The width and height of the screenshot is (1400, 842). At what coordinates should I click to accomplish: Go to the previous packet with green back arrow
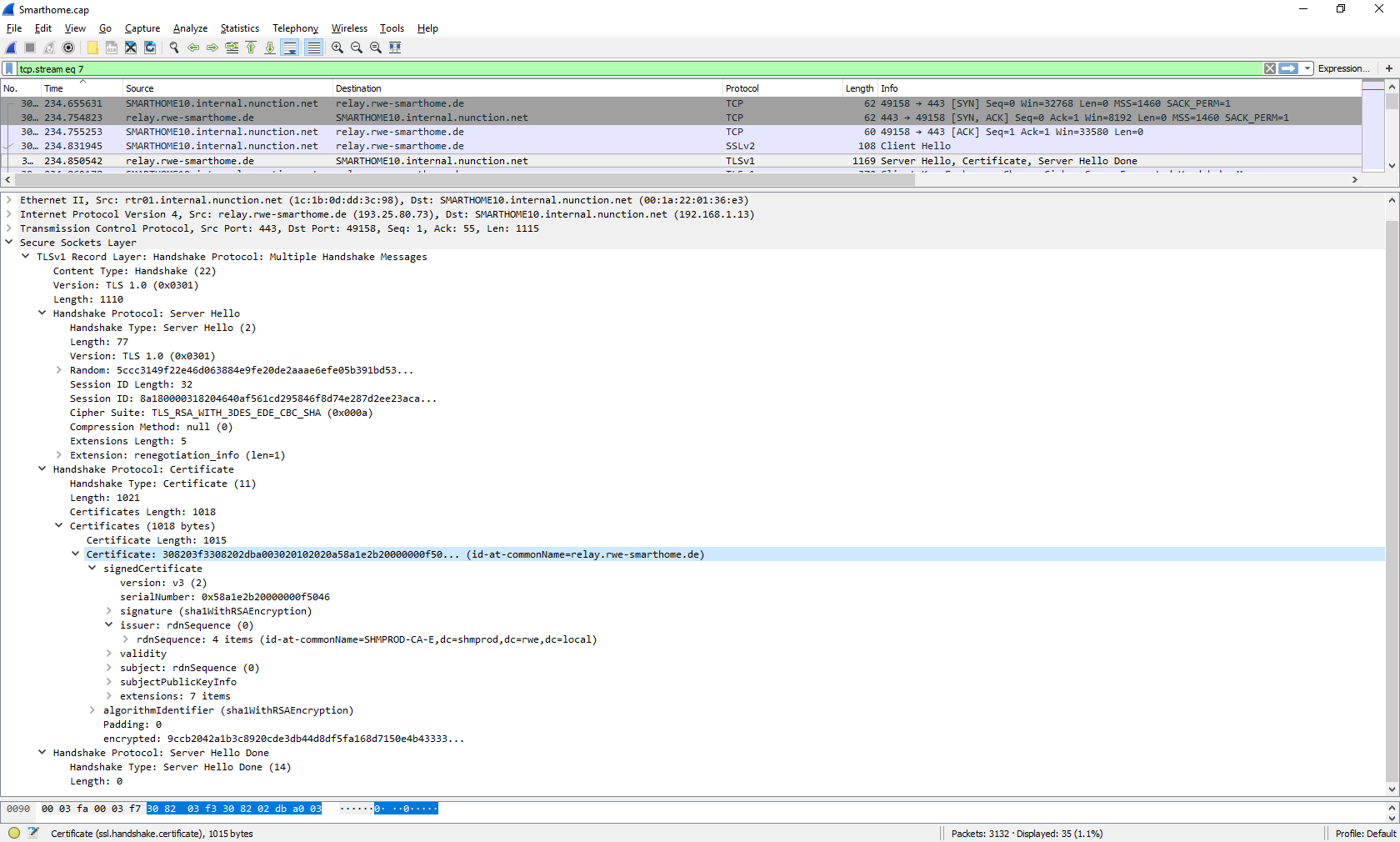(x=193, y=48)
